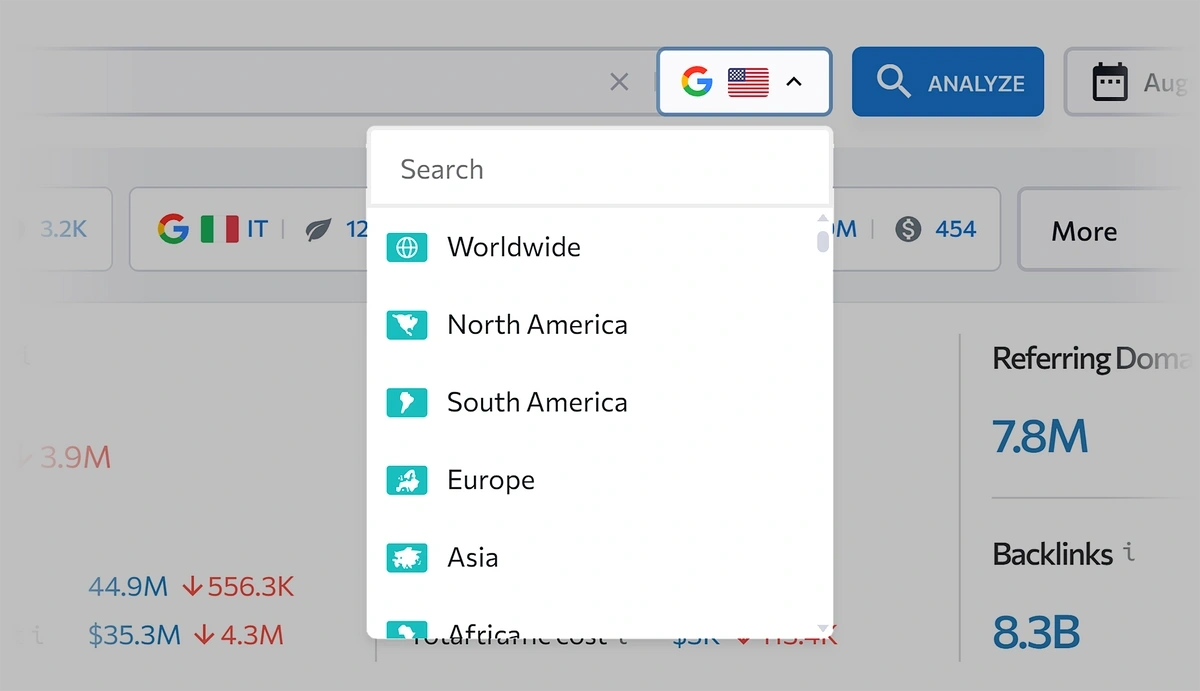Click the 4.3M decrease value

pyautogui.click(x=240, y=634)
